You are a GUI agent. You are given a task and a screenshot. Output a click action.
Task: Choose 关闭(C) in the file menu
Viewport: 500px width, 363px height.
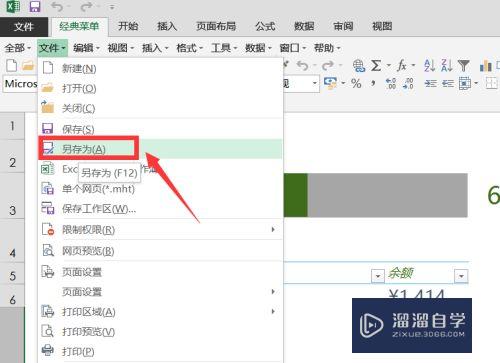pos(160,108)
